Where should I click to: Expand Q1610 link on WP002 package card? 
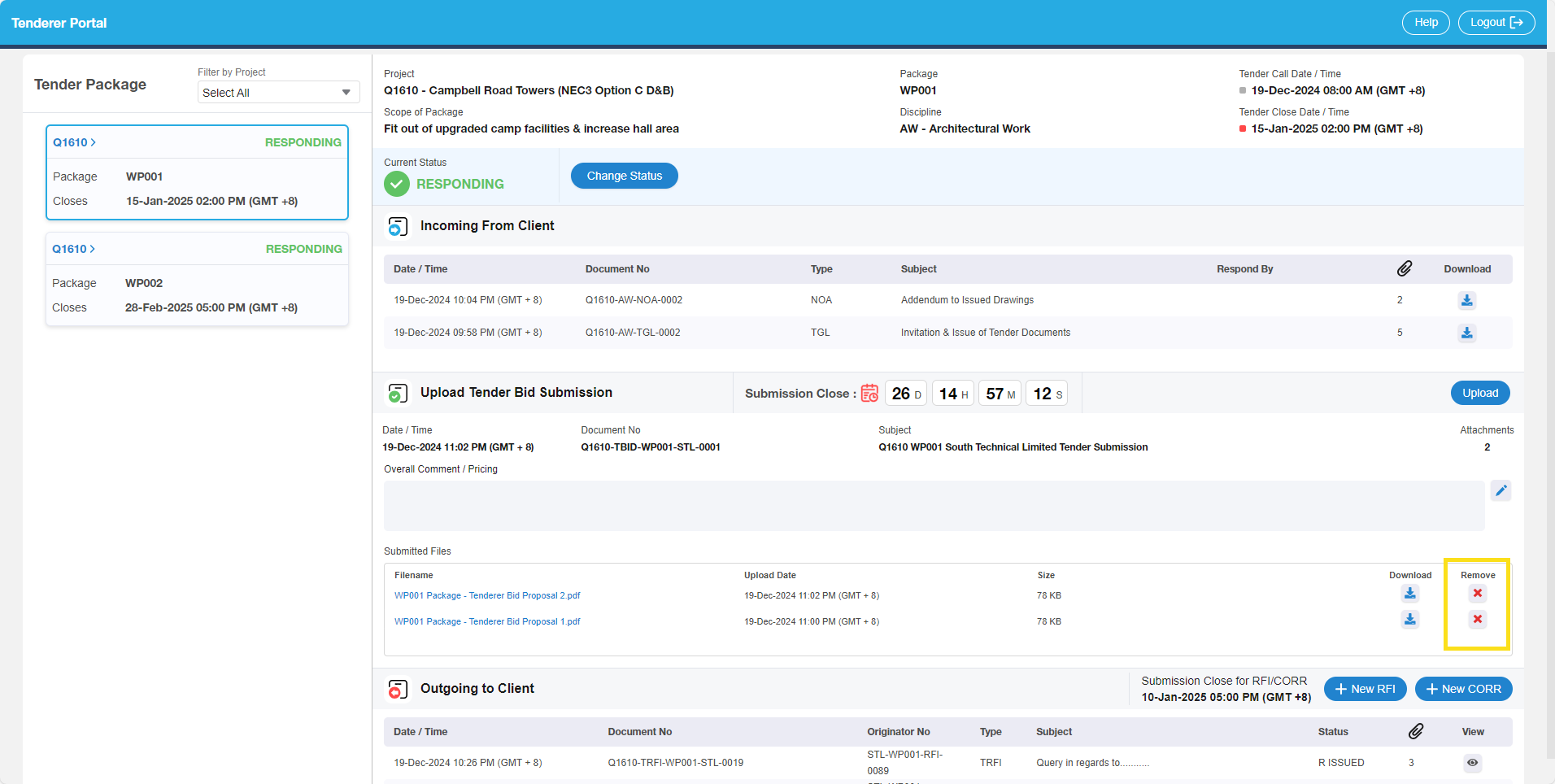click(x=73, y=249)
